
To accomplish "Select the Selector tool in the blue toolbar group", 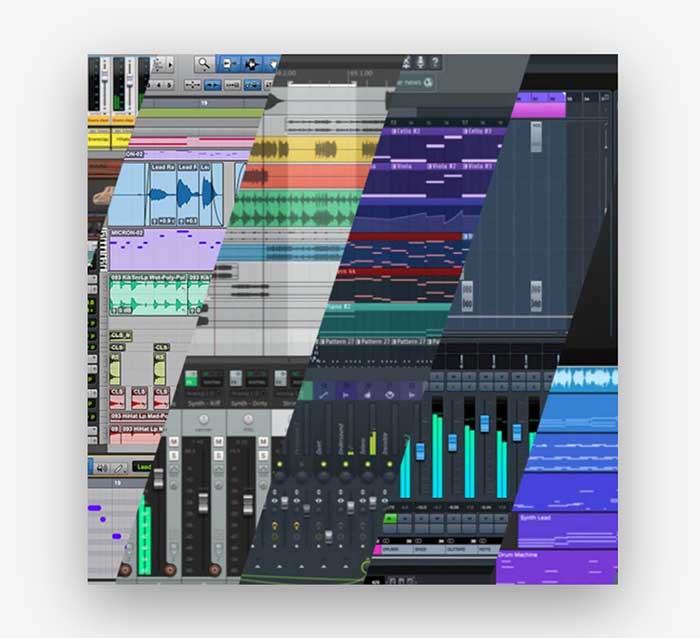I will pyautogui.click(x=251, y=64).
